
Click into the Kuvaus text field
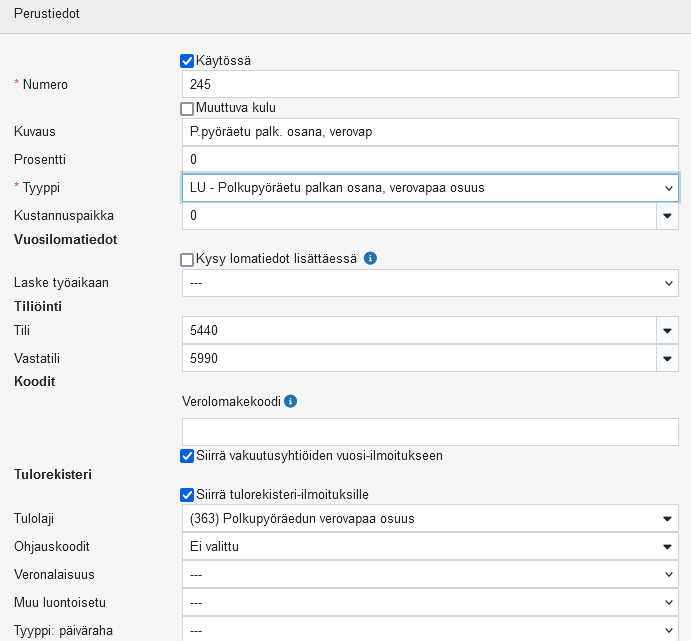[430, 132]
